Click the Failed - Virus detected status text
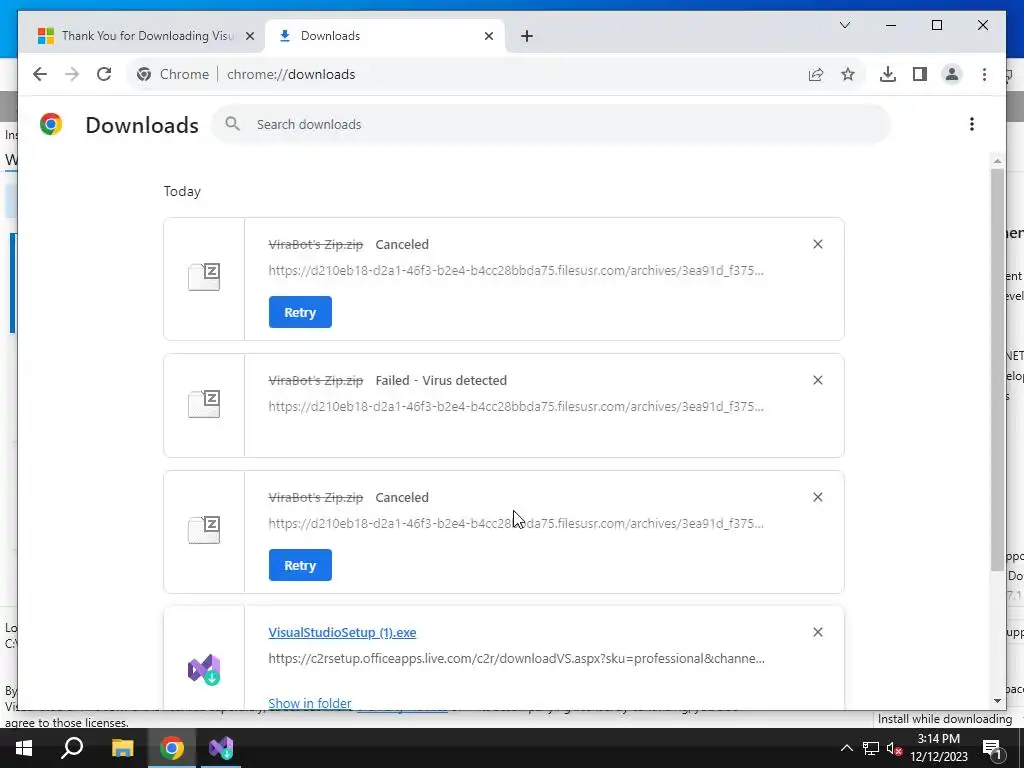This screenshot has width=1024, height=768. [441, 381]
